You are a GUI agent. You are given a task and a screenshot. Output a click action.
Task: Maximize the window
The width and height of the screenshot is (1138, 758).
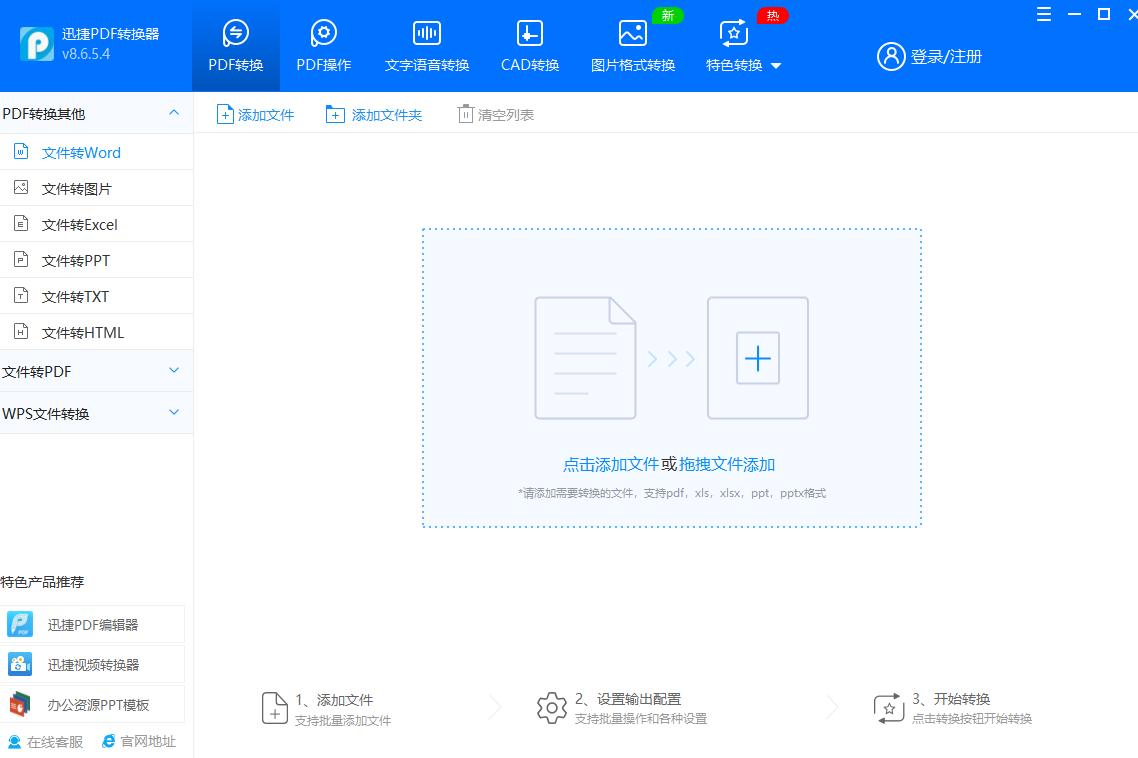click(1104, 14)
